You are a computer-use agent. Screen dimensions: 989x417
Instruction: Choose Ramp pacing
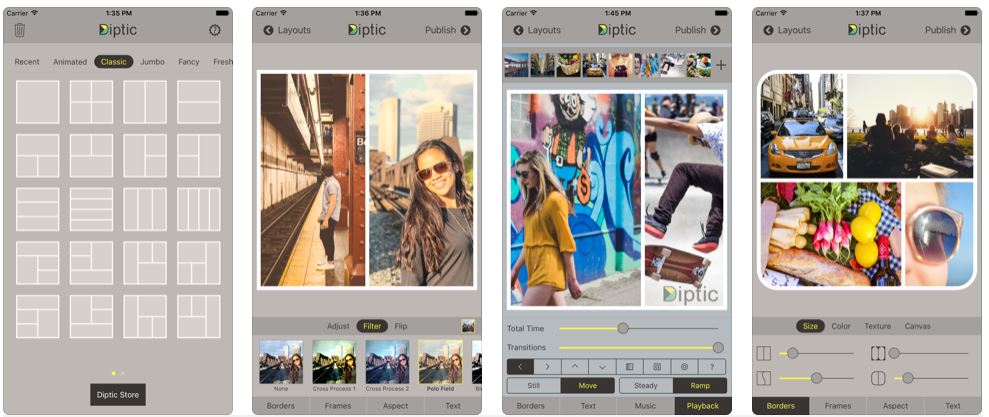pyautogui.click(x=699, y=385)
